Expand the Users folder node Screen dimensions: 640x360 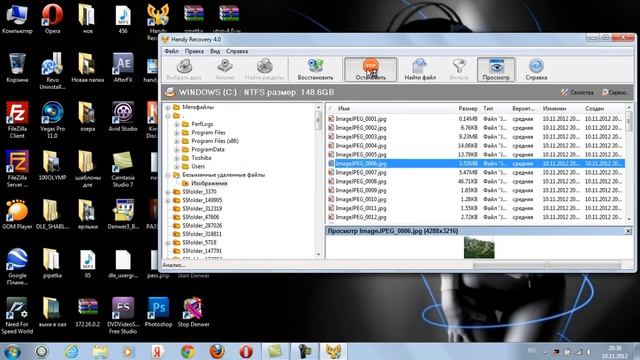pyautogui.click(x=177, y=167)
